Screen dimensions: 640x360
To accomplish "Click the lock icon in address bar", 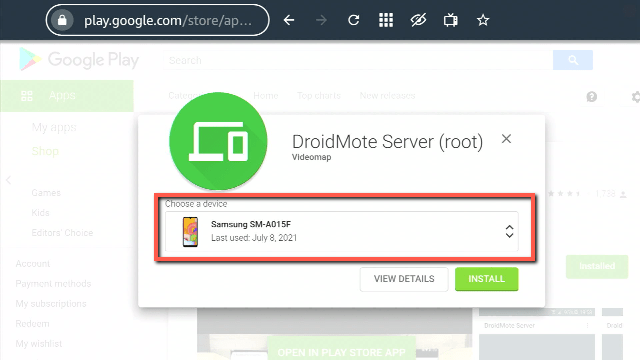I will (x=62, y=20).
